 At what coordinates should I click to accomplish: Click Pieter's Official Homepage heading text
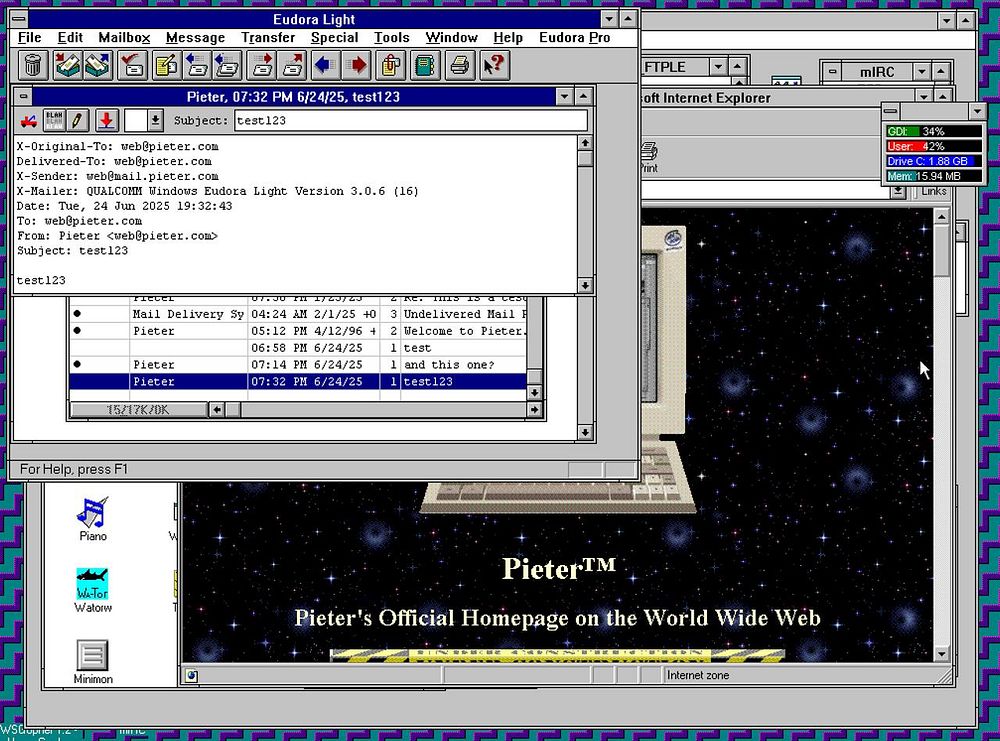(557, 618)
